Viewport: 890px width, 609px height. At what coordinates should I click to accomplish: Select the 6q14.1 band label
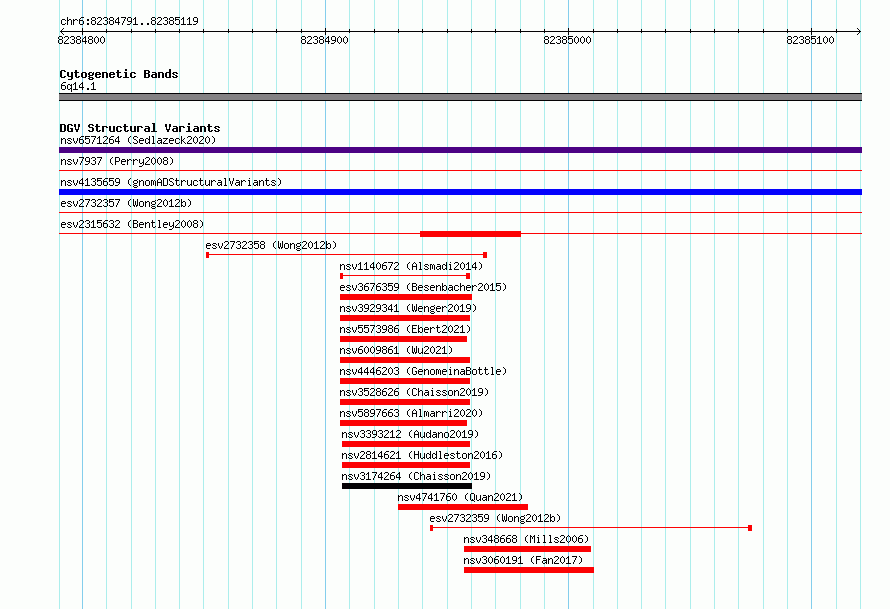pyautogui.click(x=78, y=86)
